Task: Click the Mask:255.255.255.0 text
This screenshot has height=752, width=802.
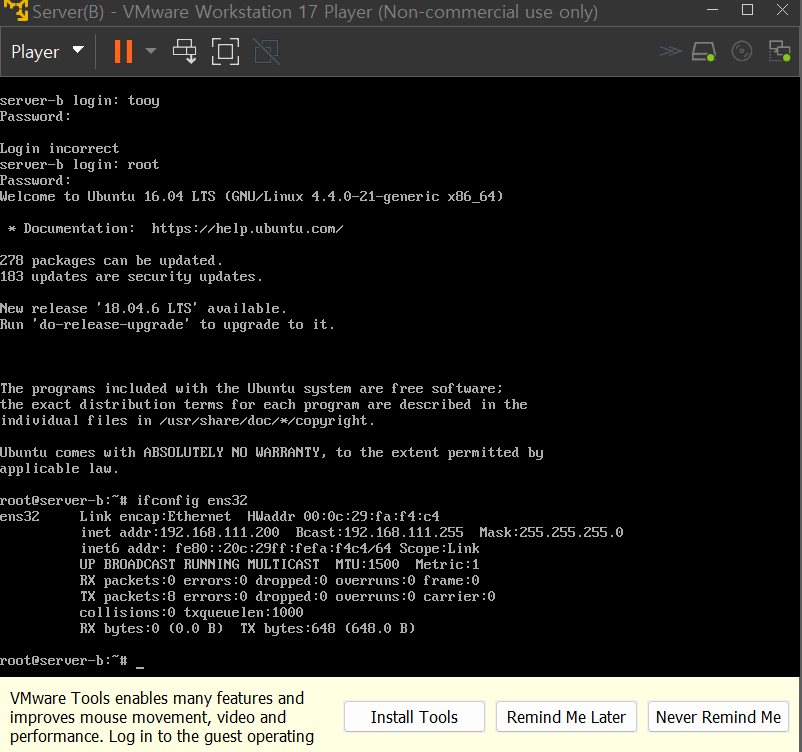Action: (551, 532)
